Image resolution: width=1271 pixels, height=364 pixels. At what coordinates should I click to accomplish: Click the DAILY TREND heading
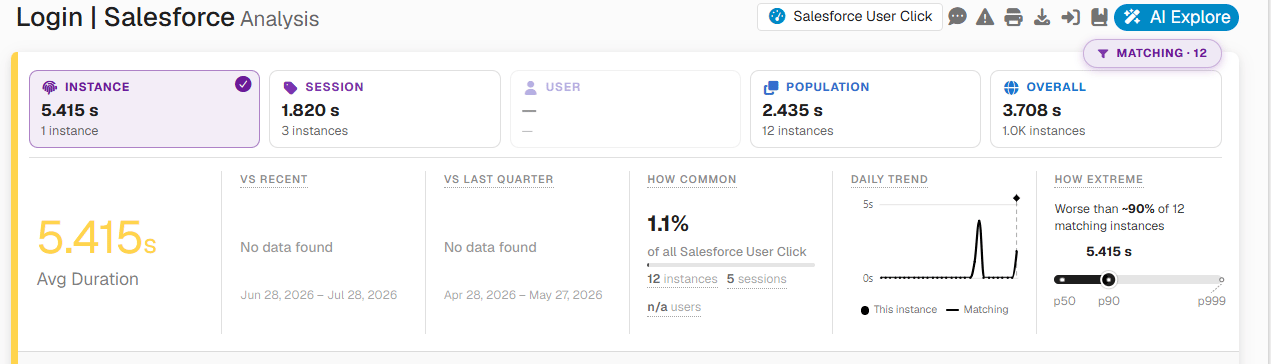tap(889, 180)
